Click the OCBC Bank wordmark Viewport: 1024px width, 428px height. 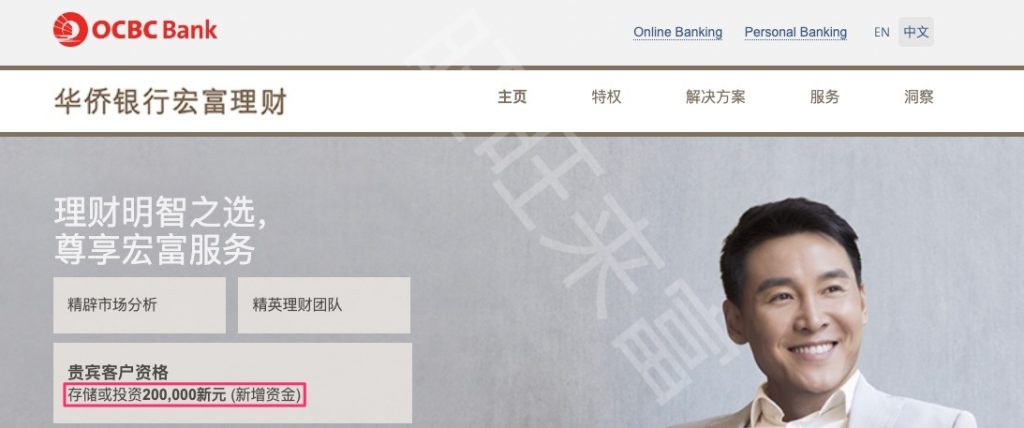point(155,30)
